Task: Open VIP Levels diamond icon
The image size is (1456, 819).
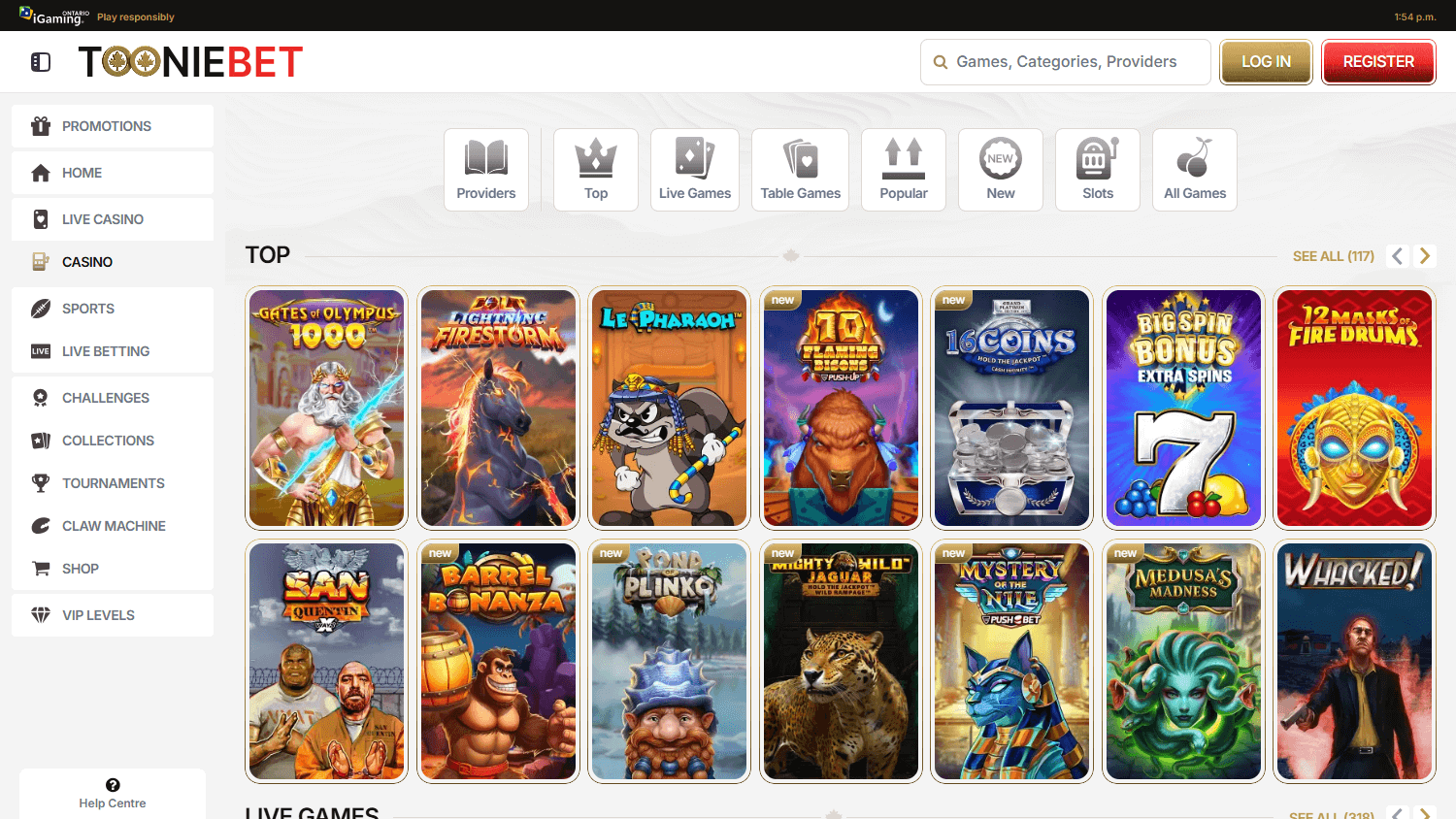Action: pyautogui.click(x=41, y=615)
